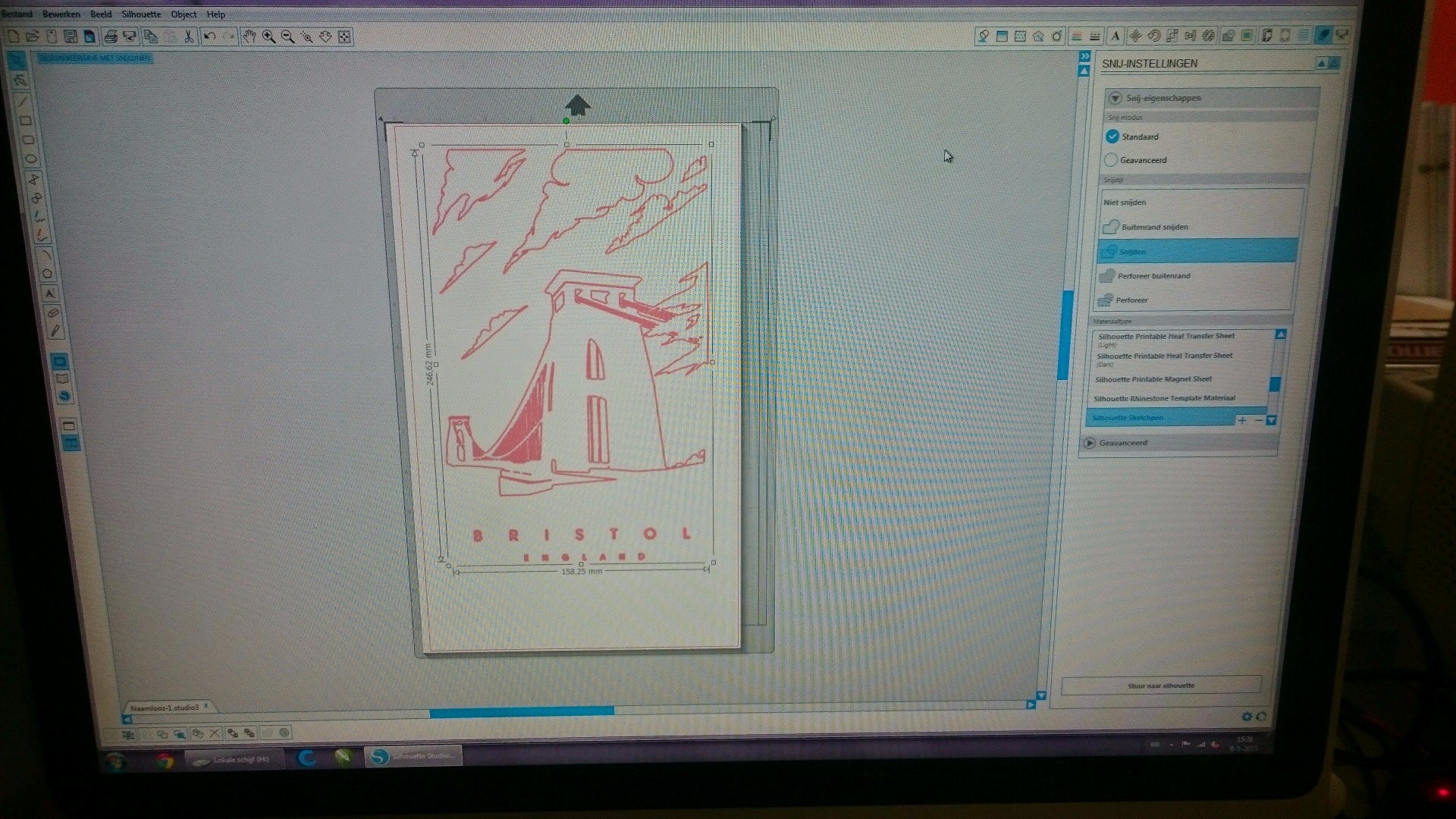The height and width of the screenshot is (819, 1456).
Task: Choose the 'Niet snijden' cut style option
Action: tap(1125, 202)
